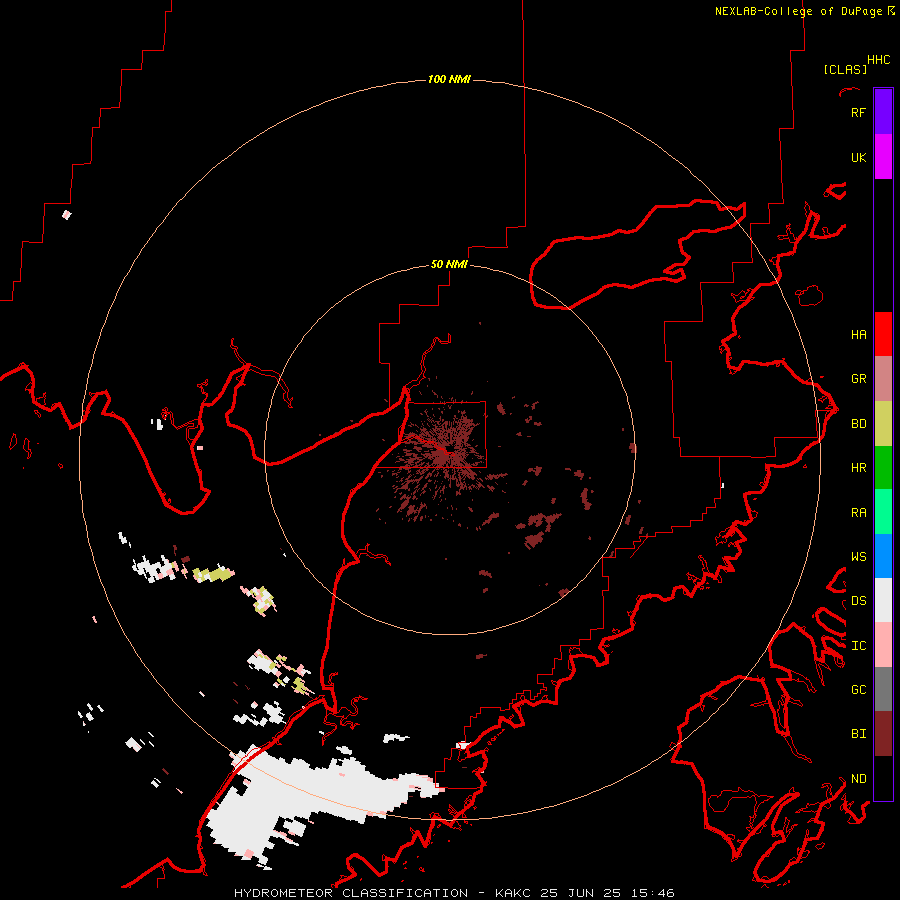Click the ND black legend swatch

coord(883,778)
